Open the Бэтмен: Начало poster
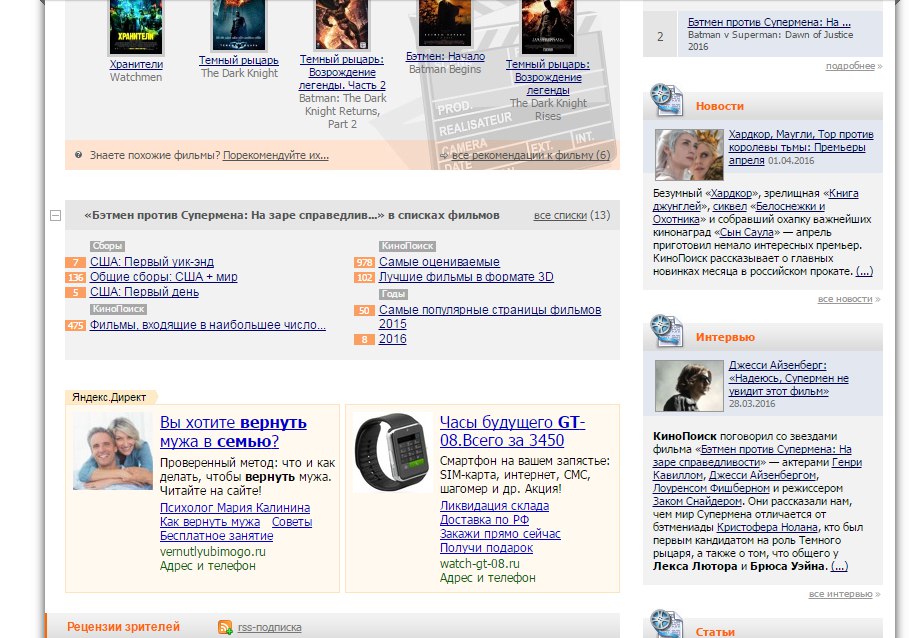Image resolution: width=911 pixels, height=638 pixels. (445, 23)
